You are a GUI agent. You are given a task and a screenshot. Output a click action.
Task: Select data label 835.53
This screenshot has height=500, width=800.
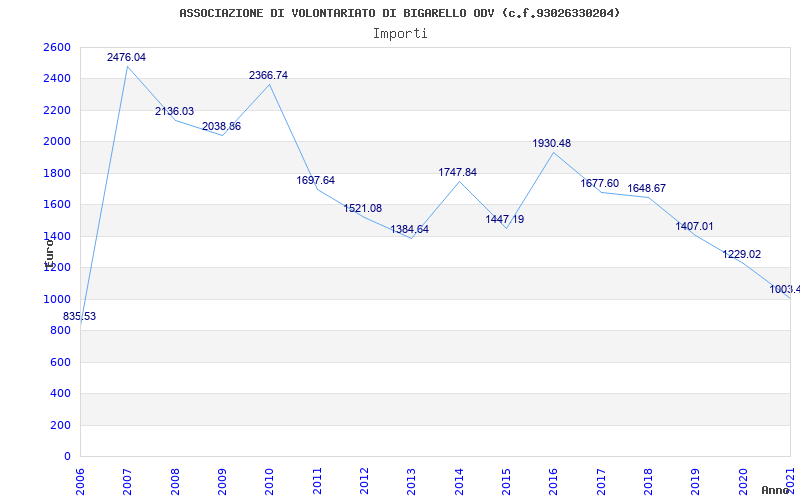pyautogui.click(x=79, y=316)
